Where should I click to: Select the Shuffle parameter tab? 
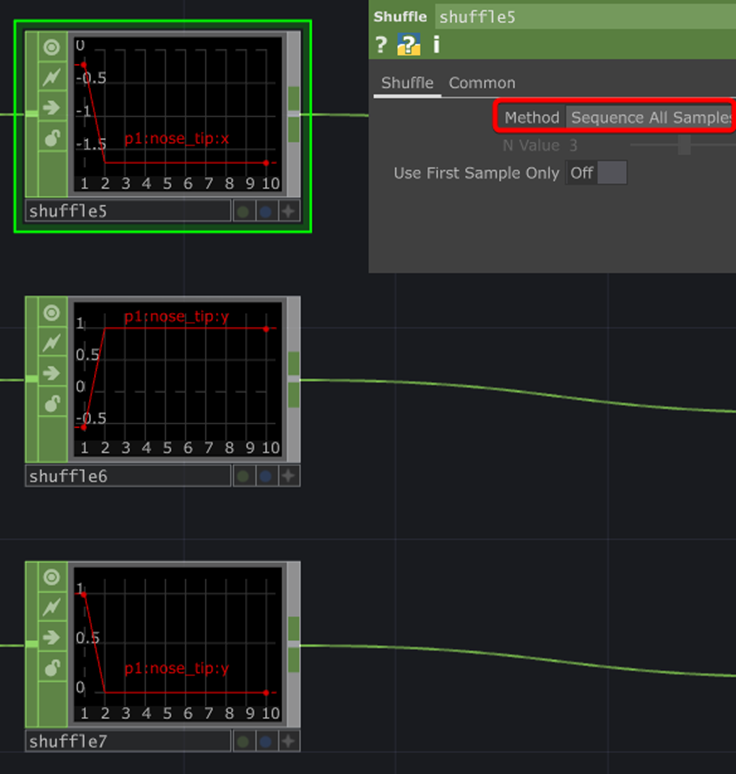click(407, 83)
